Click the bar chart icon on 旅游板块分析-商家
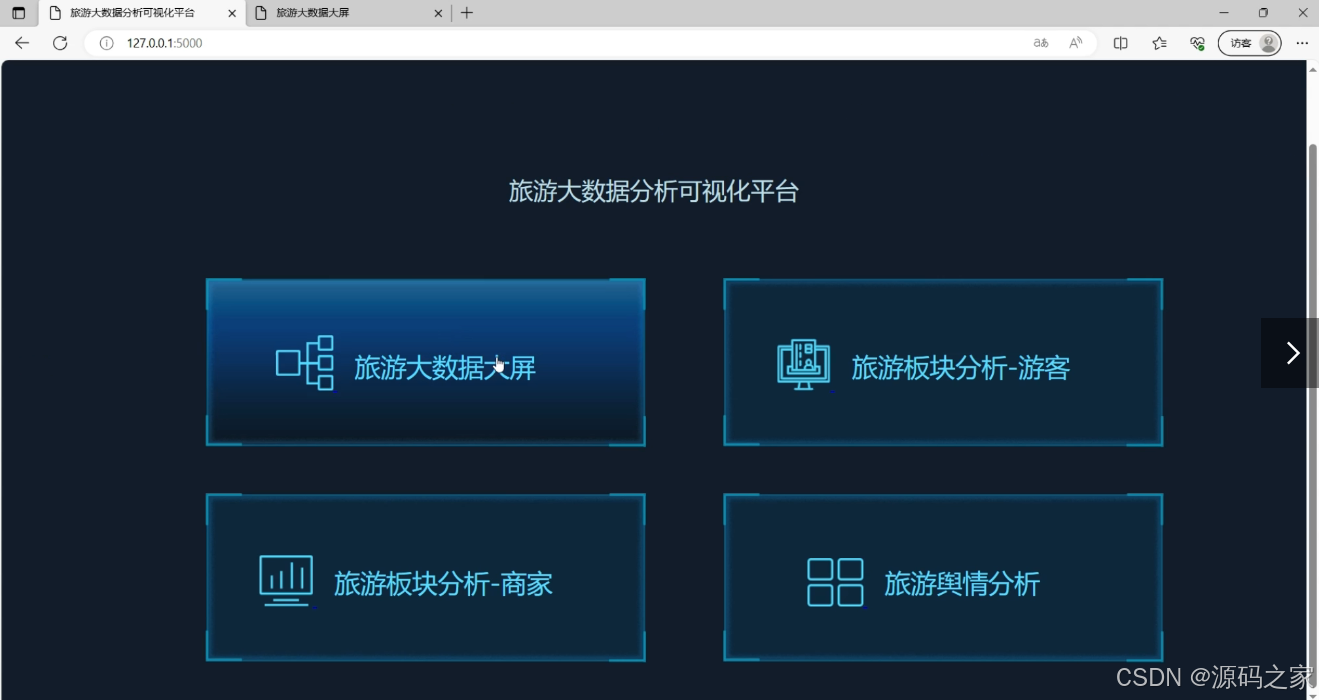 pos(286,581)
